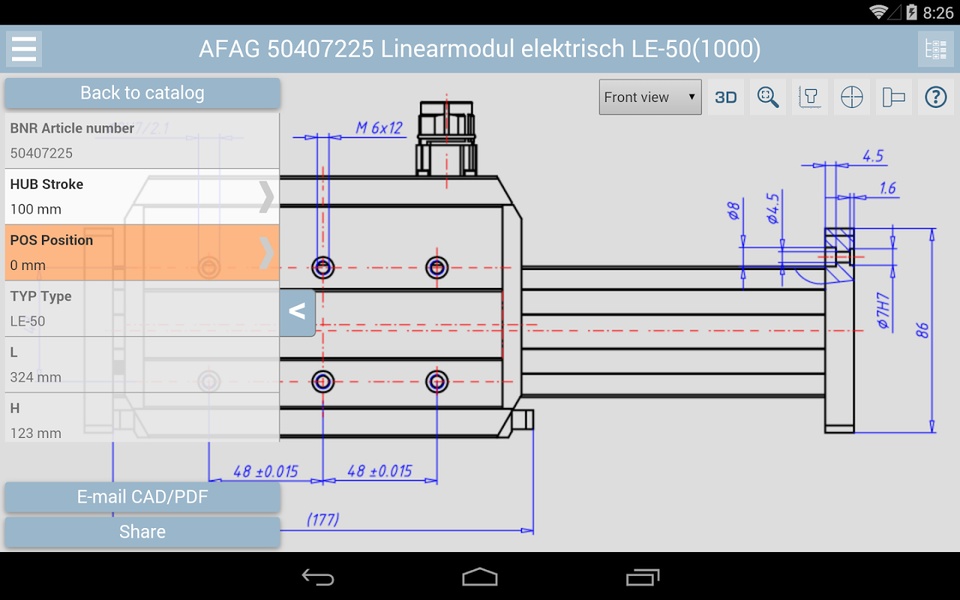
Task: Click the 86 height dimension
Action: click(x=923, y=331)
